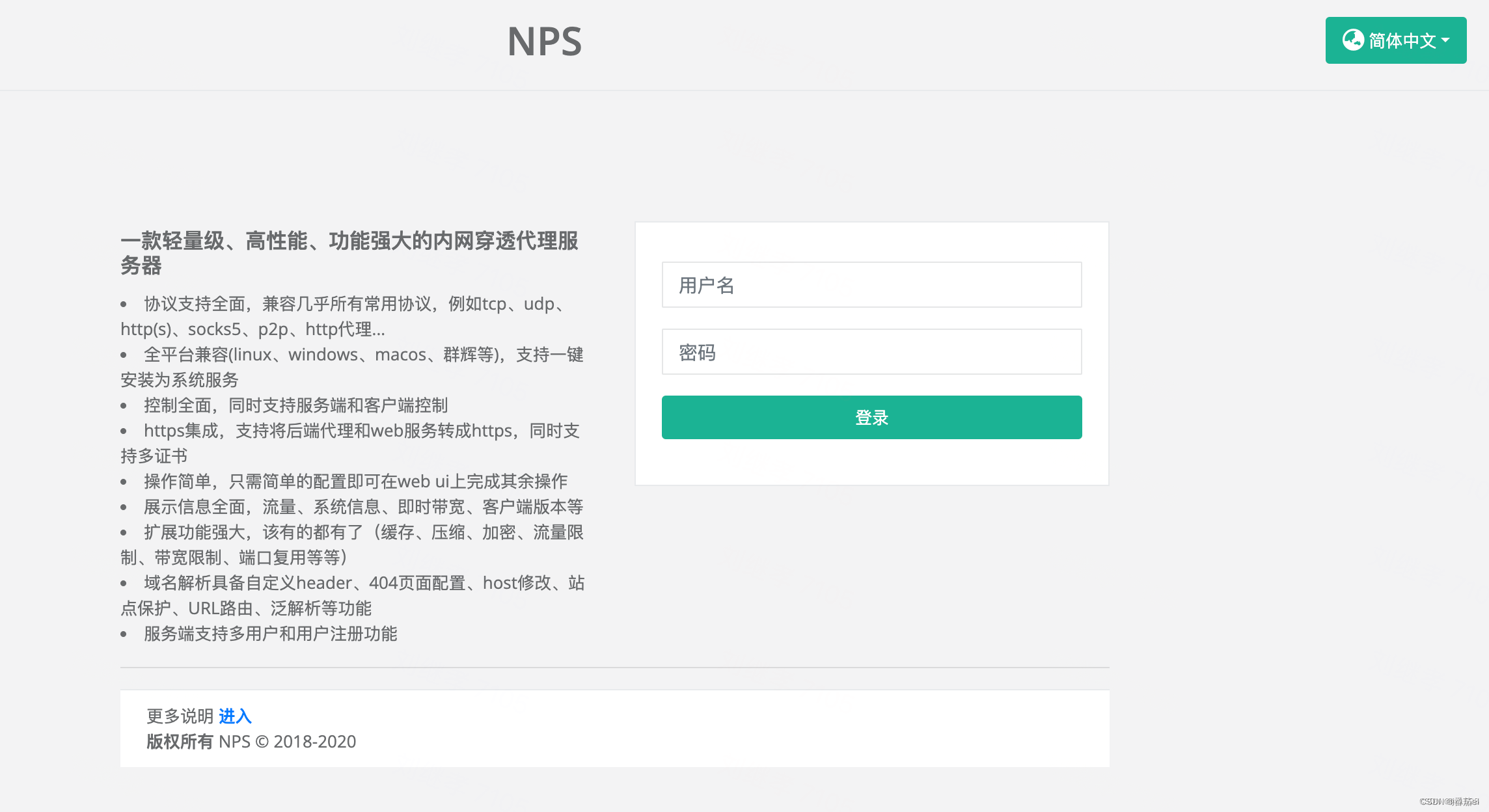Select the NPS logo heading
Screen dimensions: 1489x812
[545, 42]
